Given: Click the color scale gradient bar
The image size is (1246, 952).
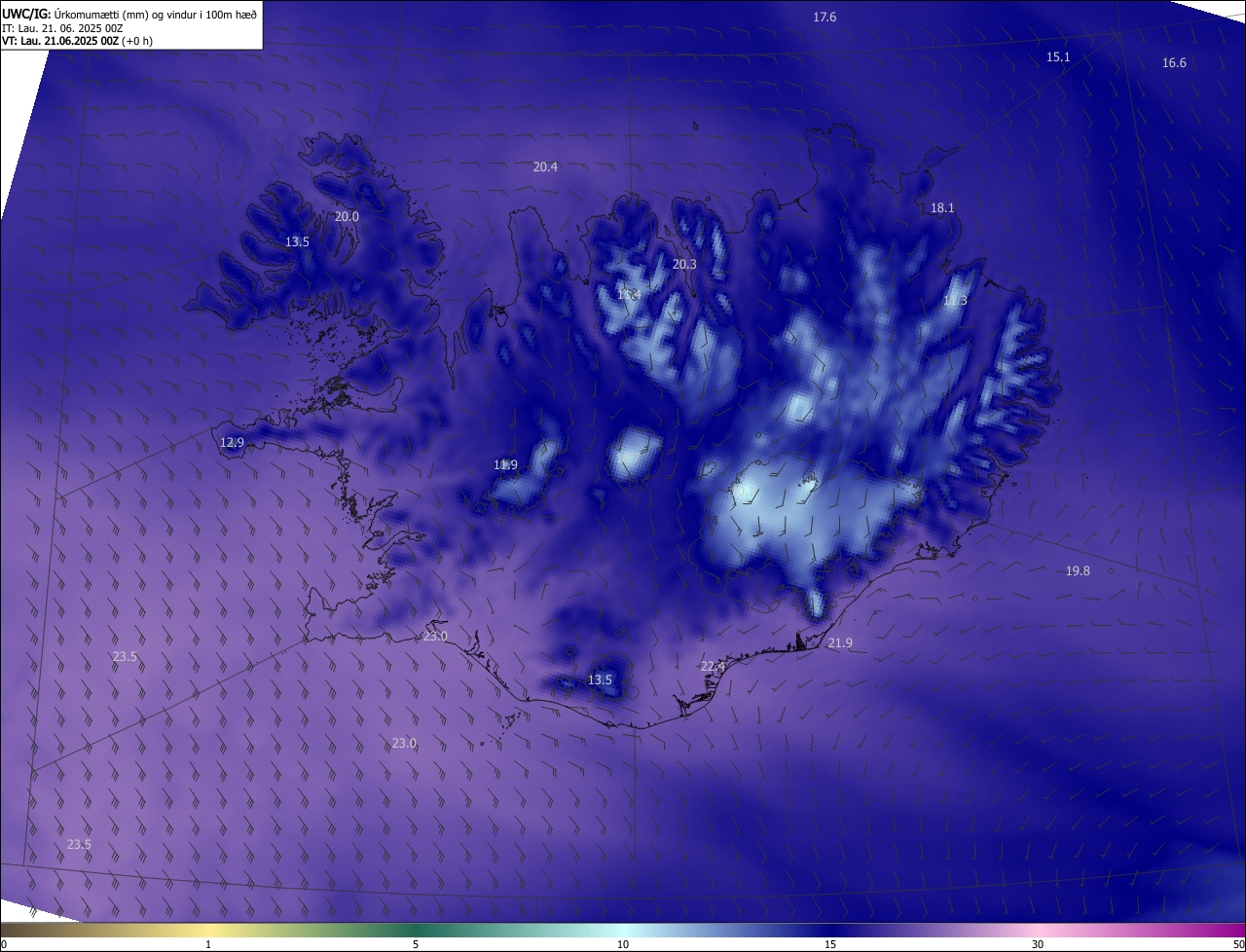Looking at the screenshot, I should click(x=623, y=930).
